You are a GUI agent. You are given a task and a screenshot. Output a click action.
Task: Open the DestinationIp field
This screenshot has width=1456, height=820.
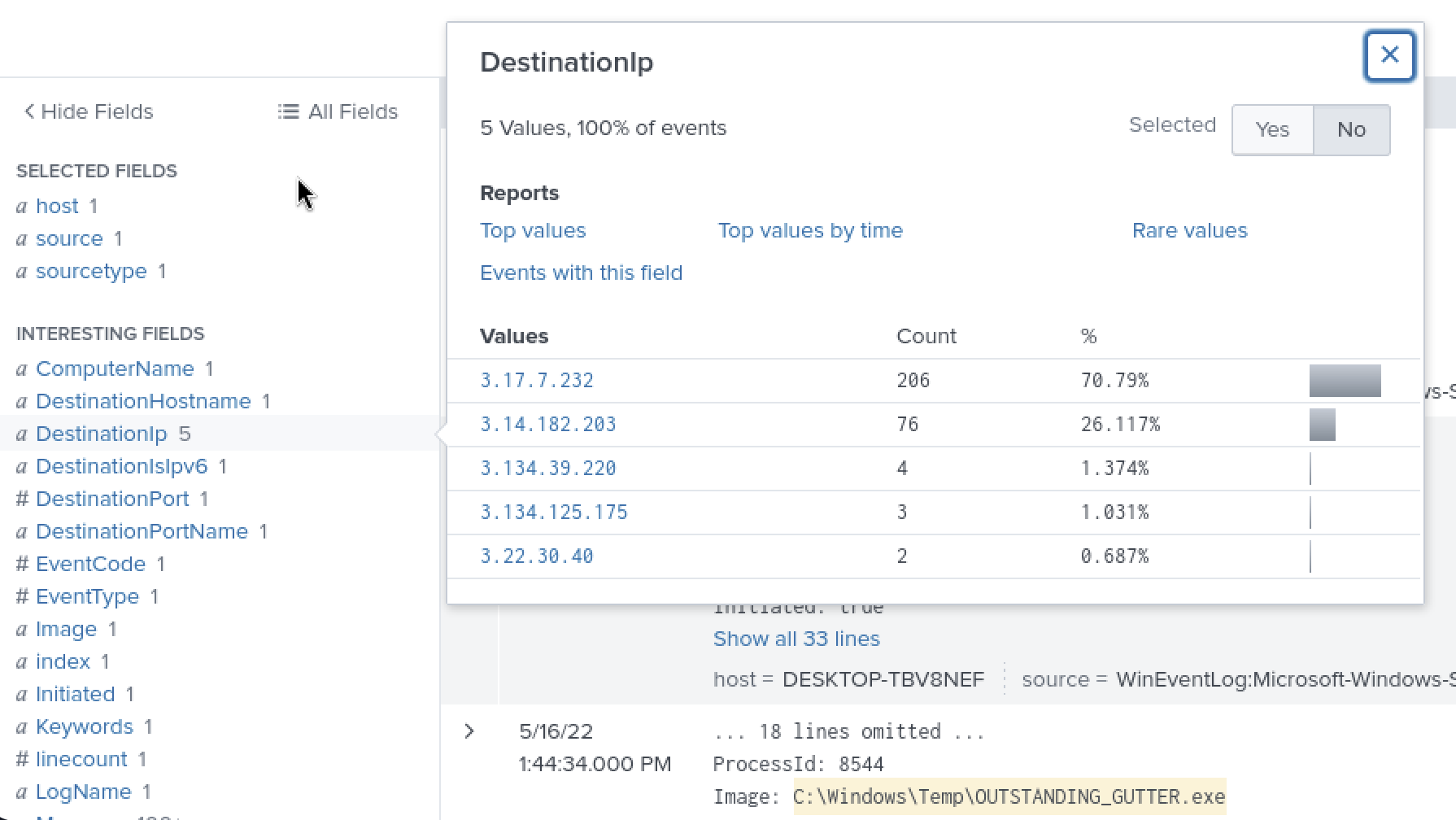pyautogui.click(x=102, y=434)
